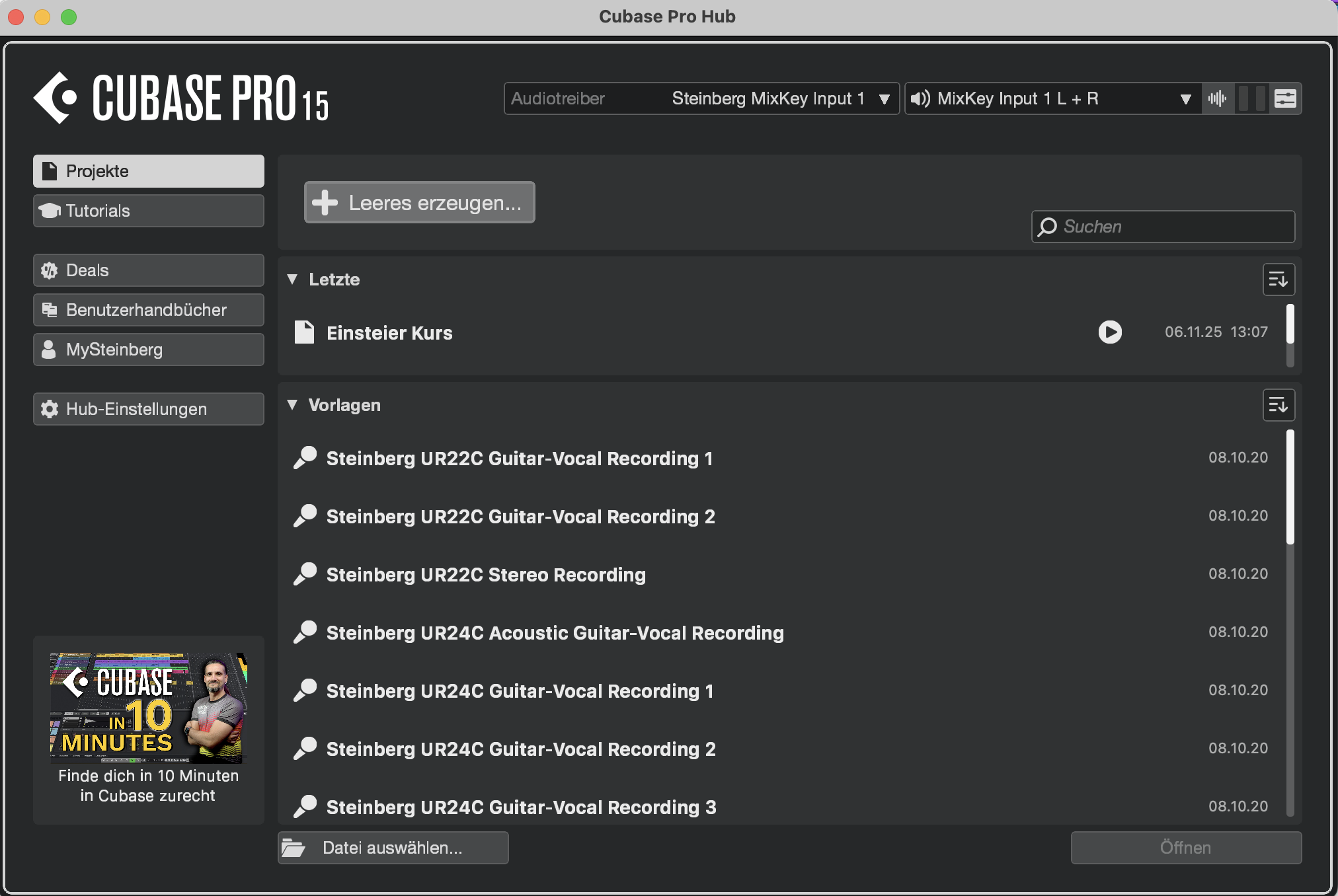Viewport: 1338px width, 896px height.
Task: Click plus icon on Leeres erzeugen
Action: point(325,203)
